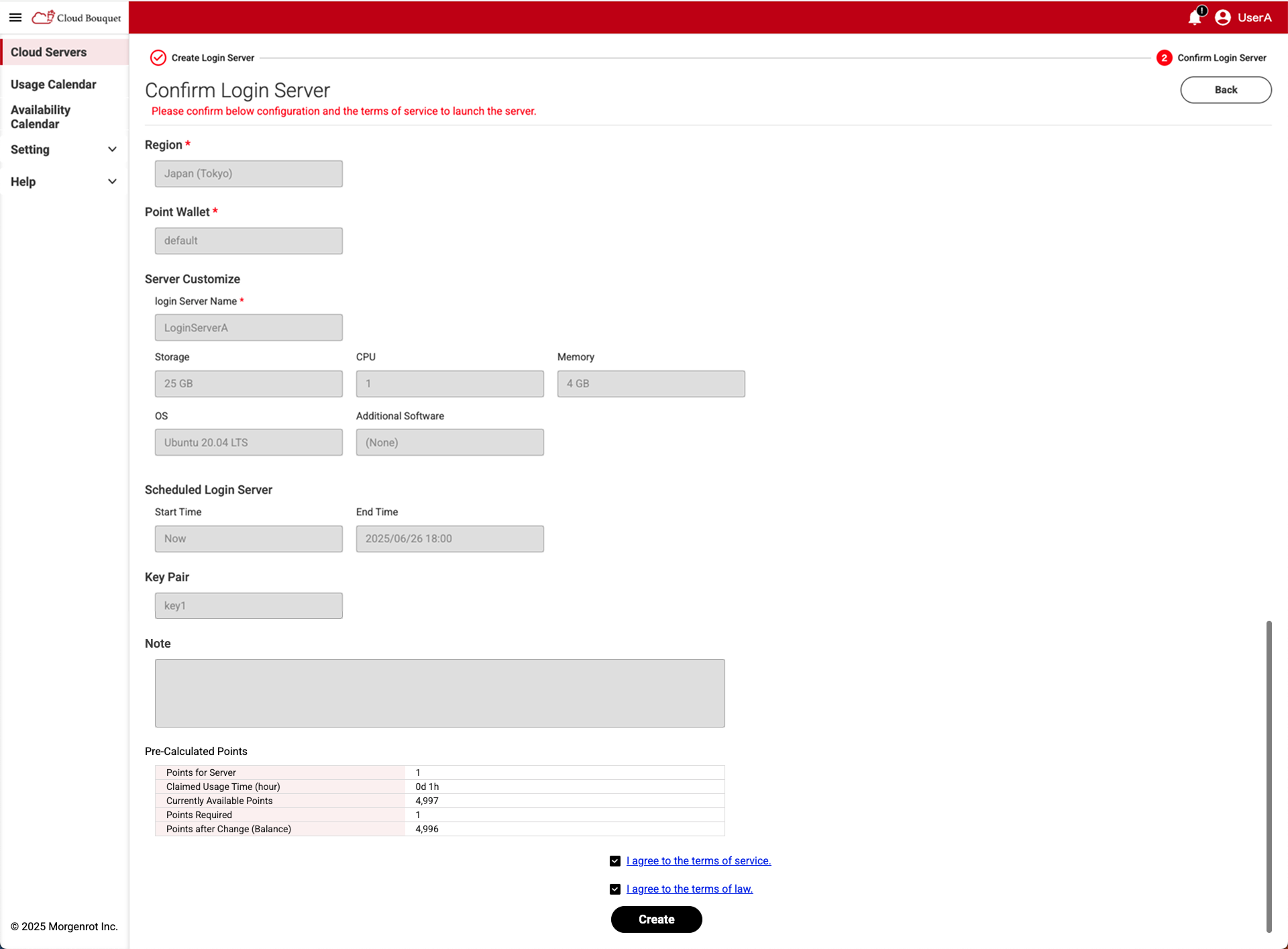The height and width of the screenshot is (949, 1288).
Task: Select the Setting sidebar item
Action: (30, 150)
